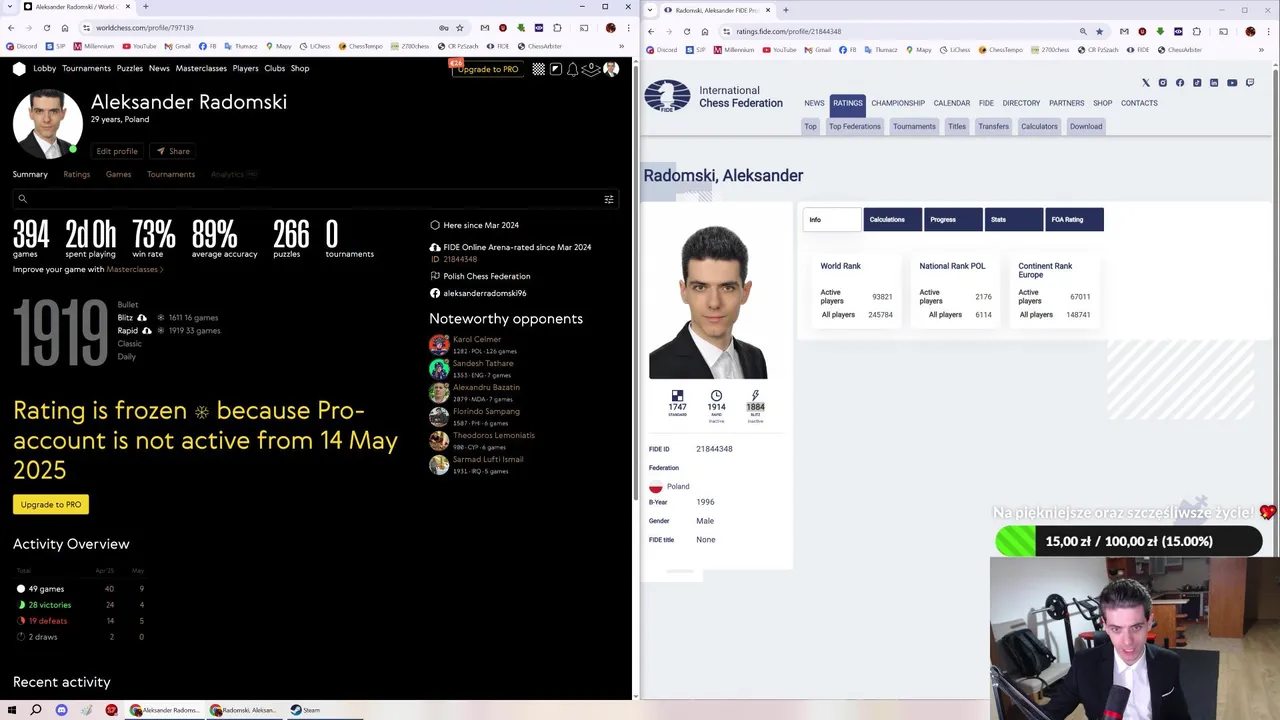Click the 28 victories activity row
The image size is (1280, 720).
(x=80, y=605)
